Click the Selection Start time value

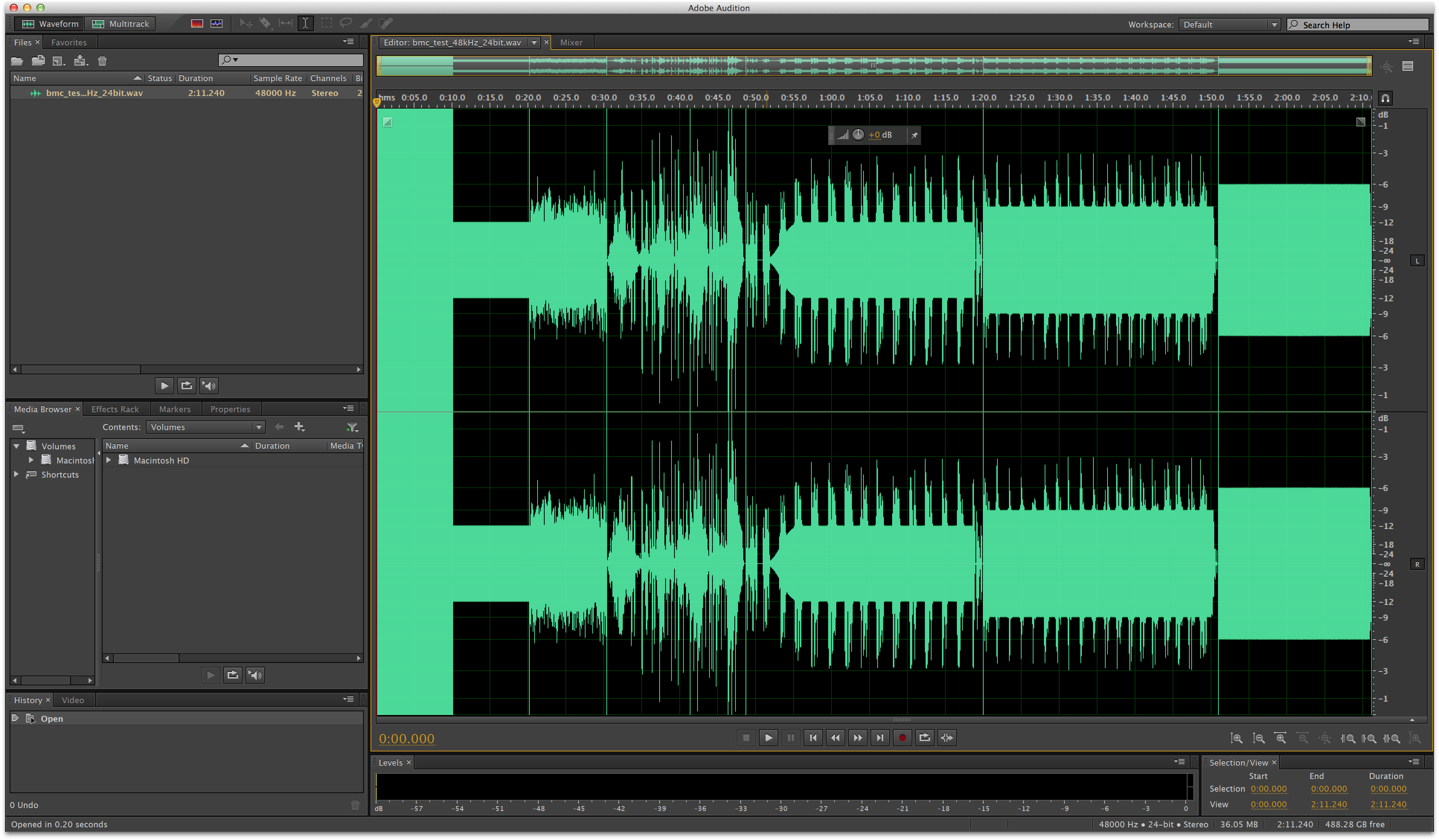coord(1269,789)
